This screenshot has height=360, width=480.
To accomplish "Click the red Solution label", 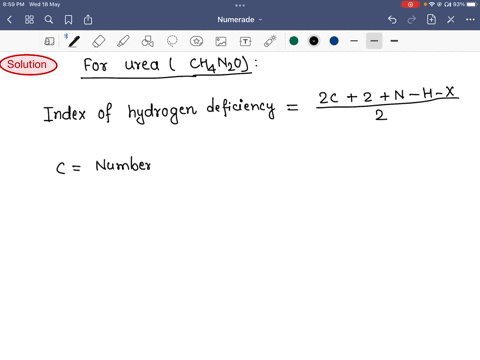I will pos(28,65).
